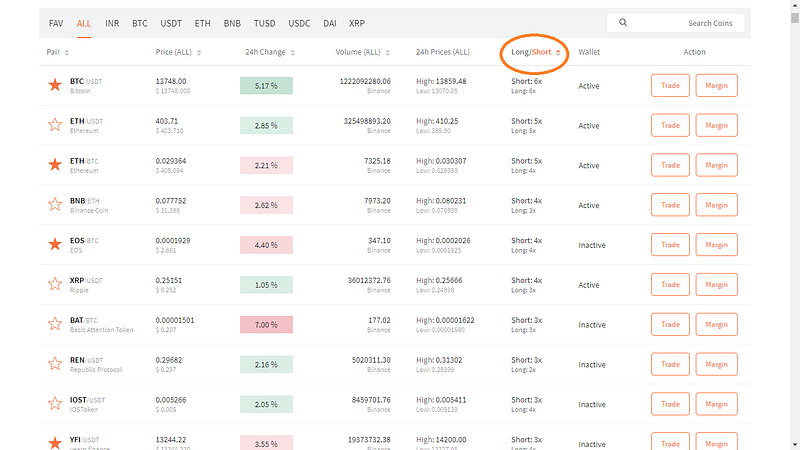Click the REN/USDT pair name

pyautogui.click(x=86, y=360)
